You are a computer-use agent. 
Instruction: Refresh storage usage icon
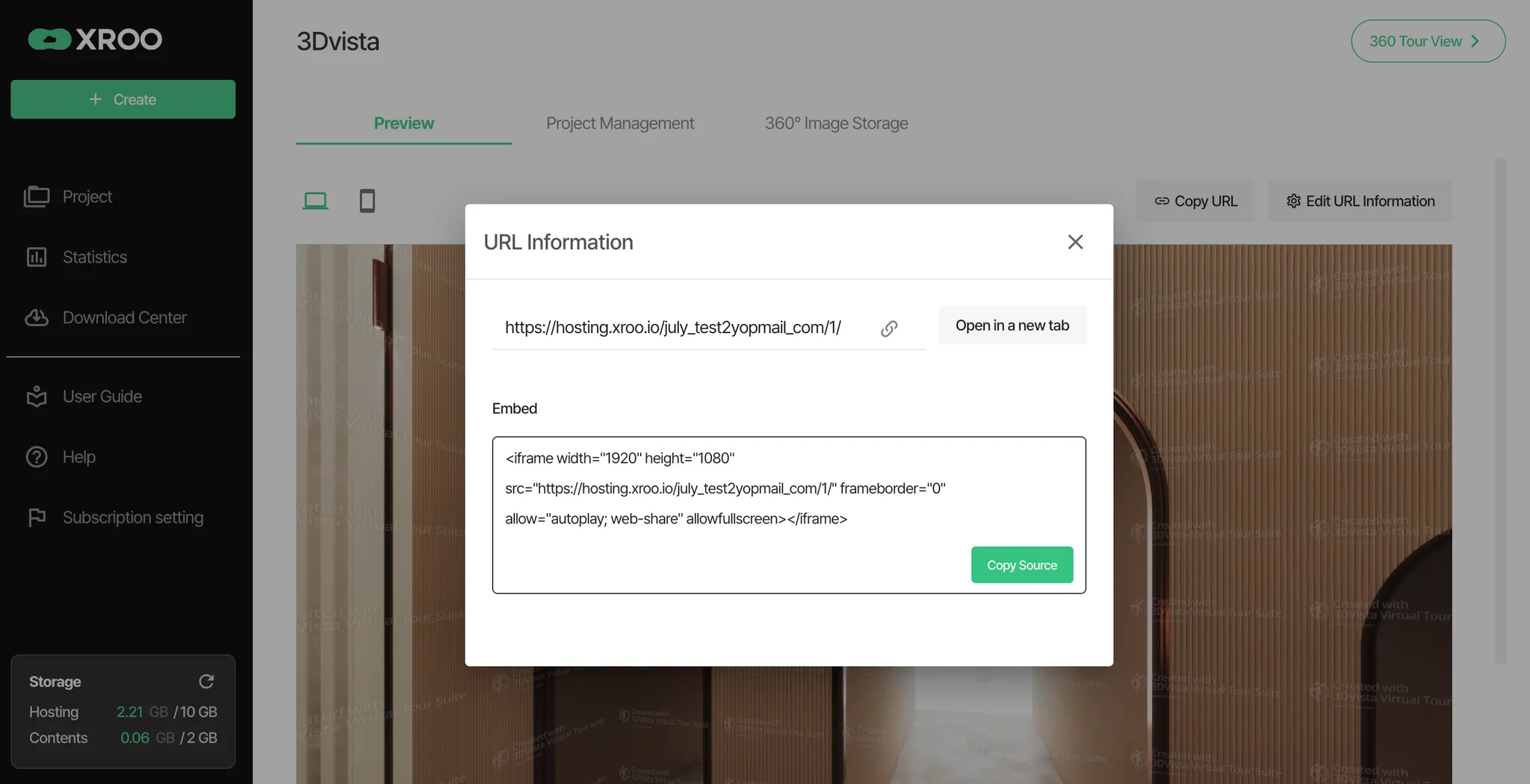(x=206, y=681)
